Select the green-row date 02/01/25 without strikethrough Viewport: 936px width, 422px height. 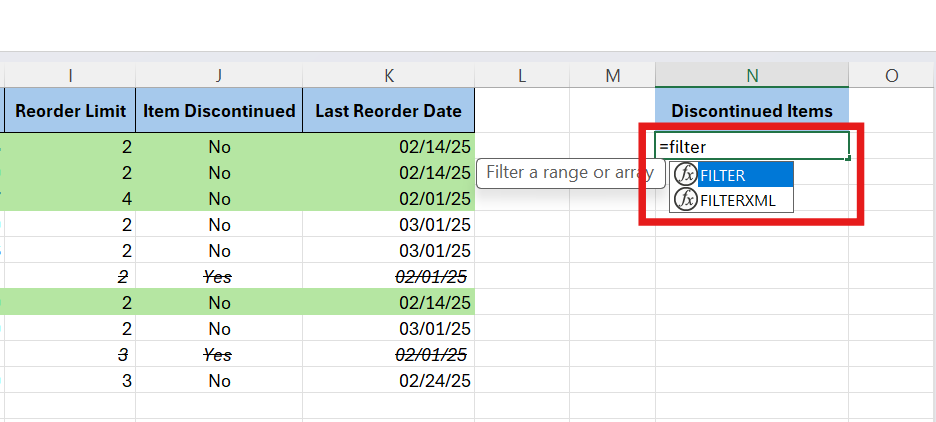[x=389, y=198]
